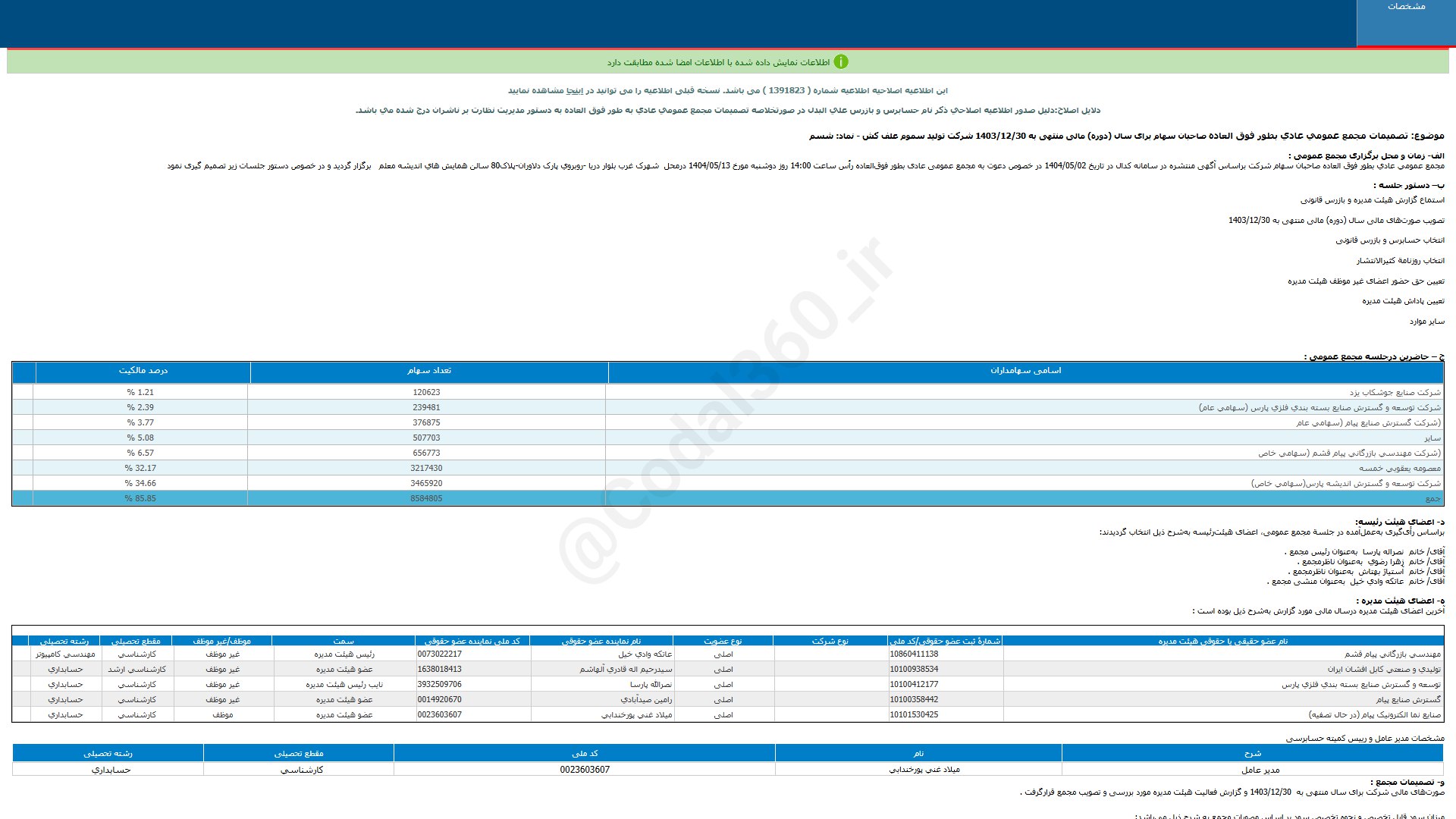
Task: Click the جمع total row label
Action: pyautogui.click(x=1433, y=499)
